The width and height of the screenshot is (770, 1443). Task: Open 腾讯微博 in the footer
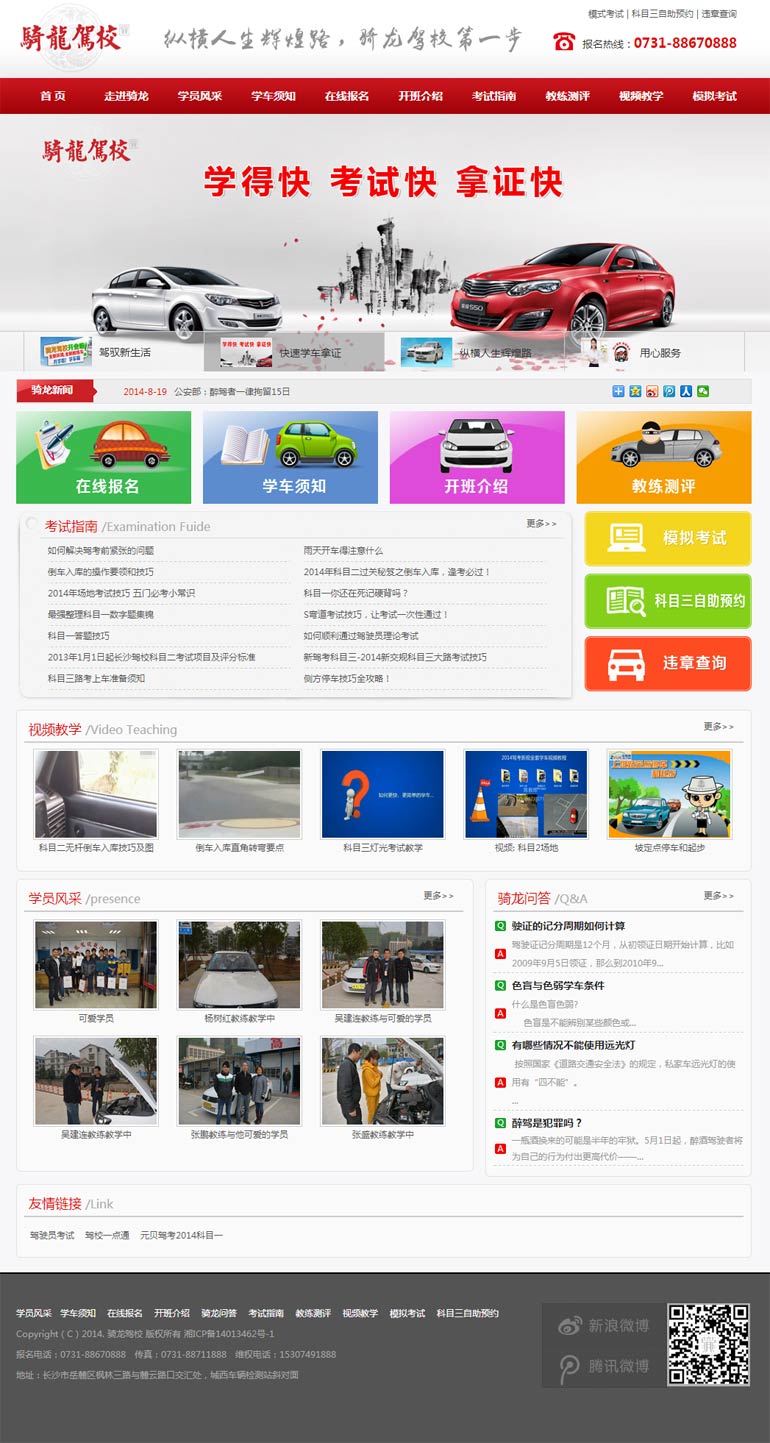(604, 1366)
